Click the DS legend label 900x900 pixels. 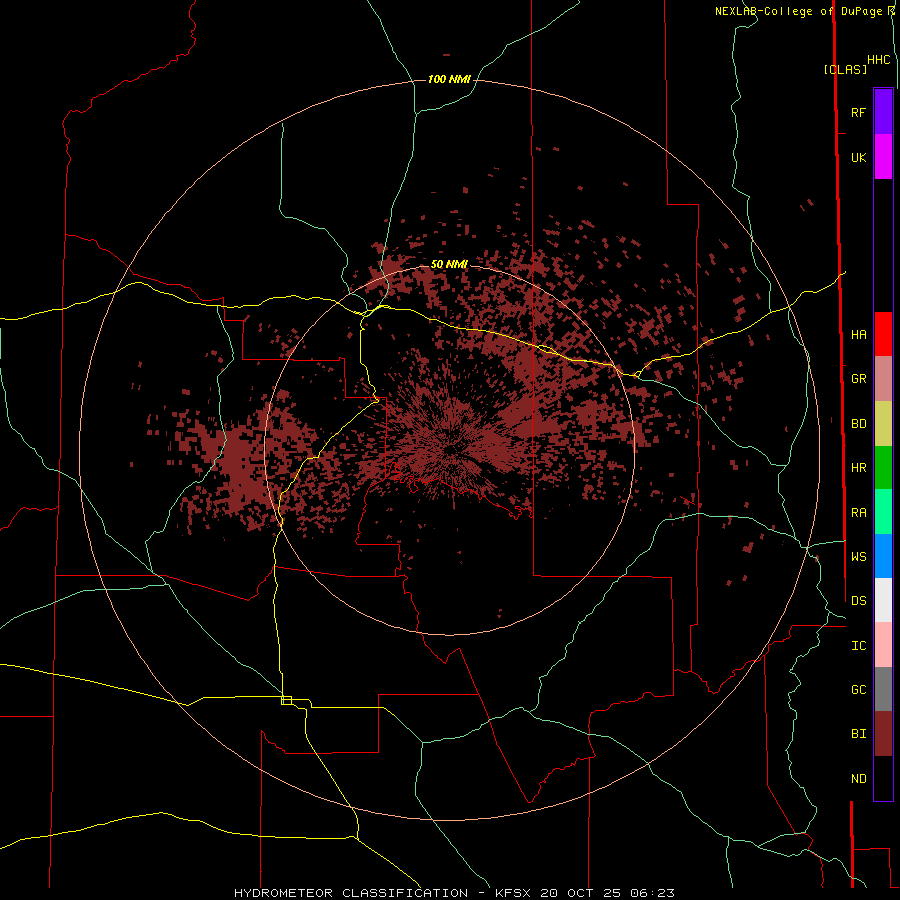tap(858, 600)
